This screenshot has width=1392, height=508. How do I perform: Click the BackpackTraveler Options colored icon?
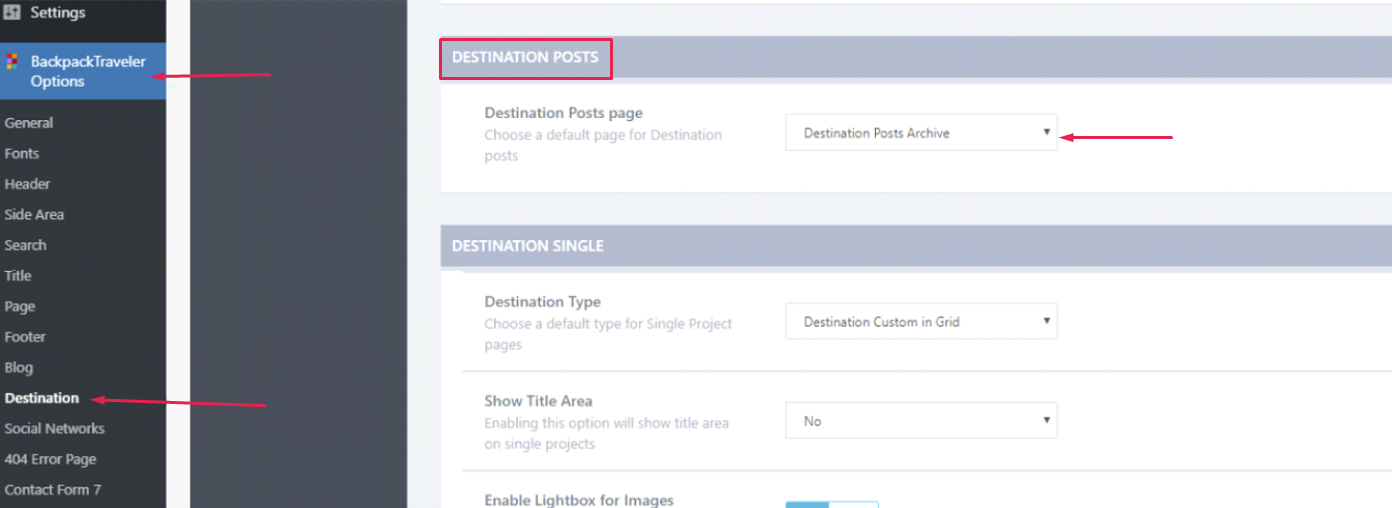tap(12, 62)
